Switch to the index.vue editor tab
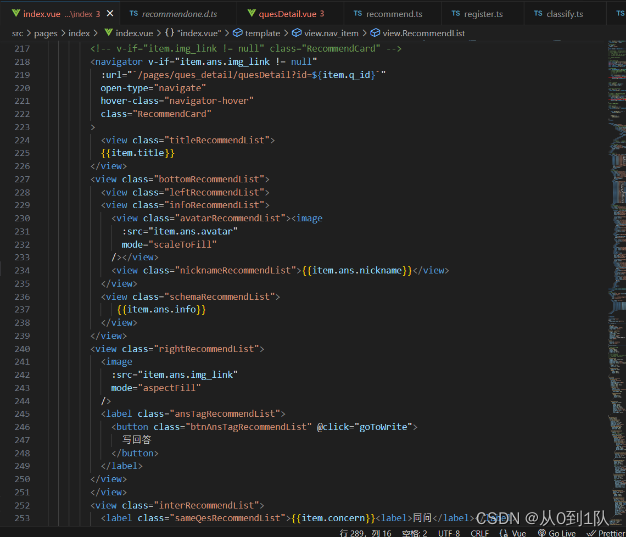The image size is (626, 537). coord(59,14)
